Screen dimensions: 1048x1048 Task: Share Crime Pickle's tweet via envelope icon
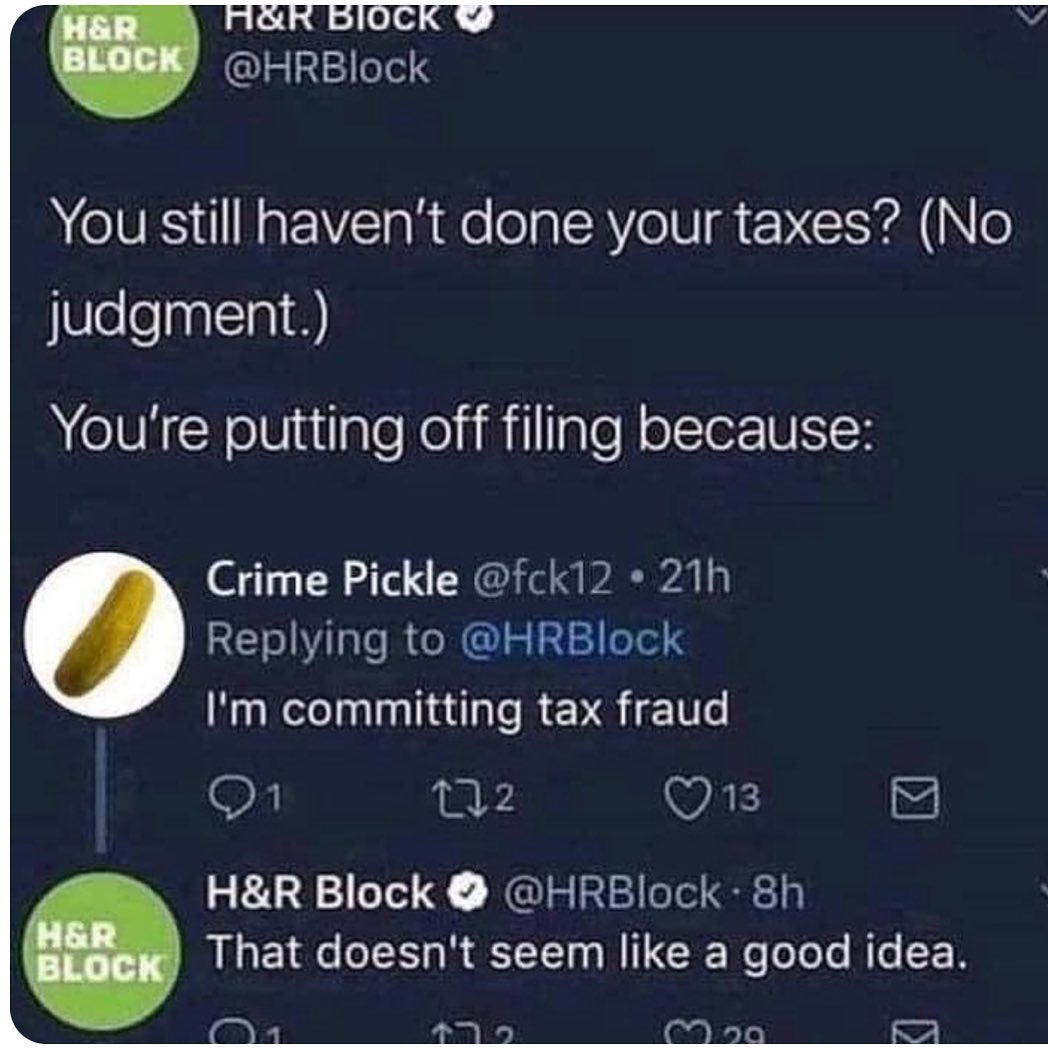point(915,798)
